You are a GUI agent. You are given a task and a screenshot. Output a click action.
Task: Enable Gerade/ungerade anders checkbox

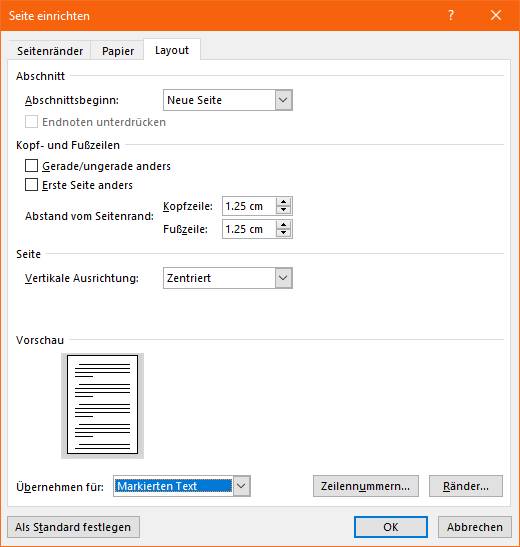31,166
